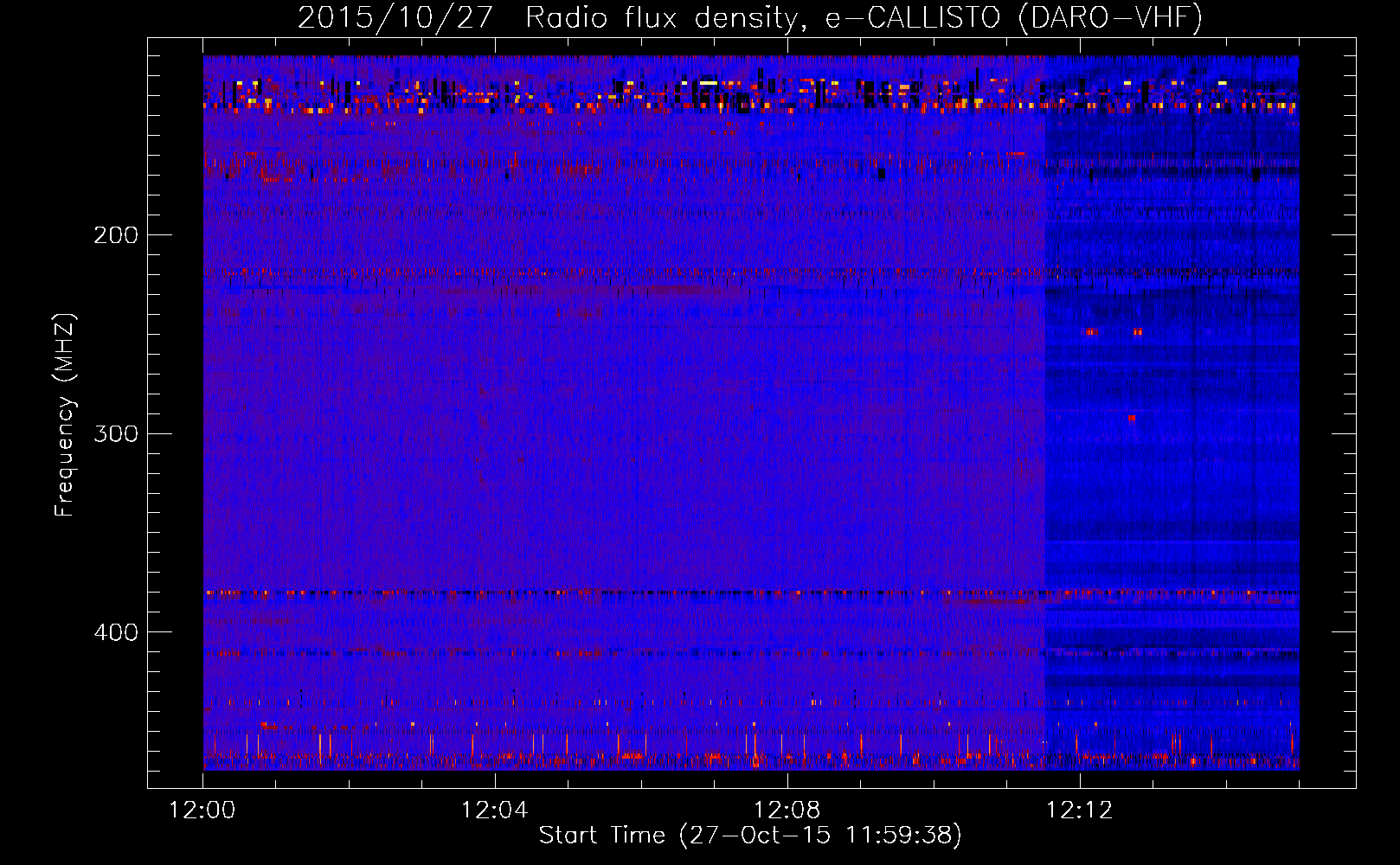Click the 'Frequency (MHZ)' axis title
This screenshot has width=1400, height=865.
pos(65,415)
